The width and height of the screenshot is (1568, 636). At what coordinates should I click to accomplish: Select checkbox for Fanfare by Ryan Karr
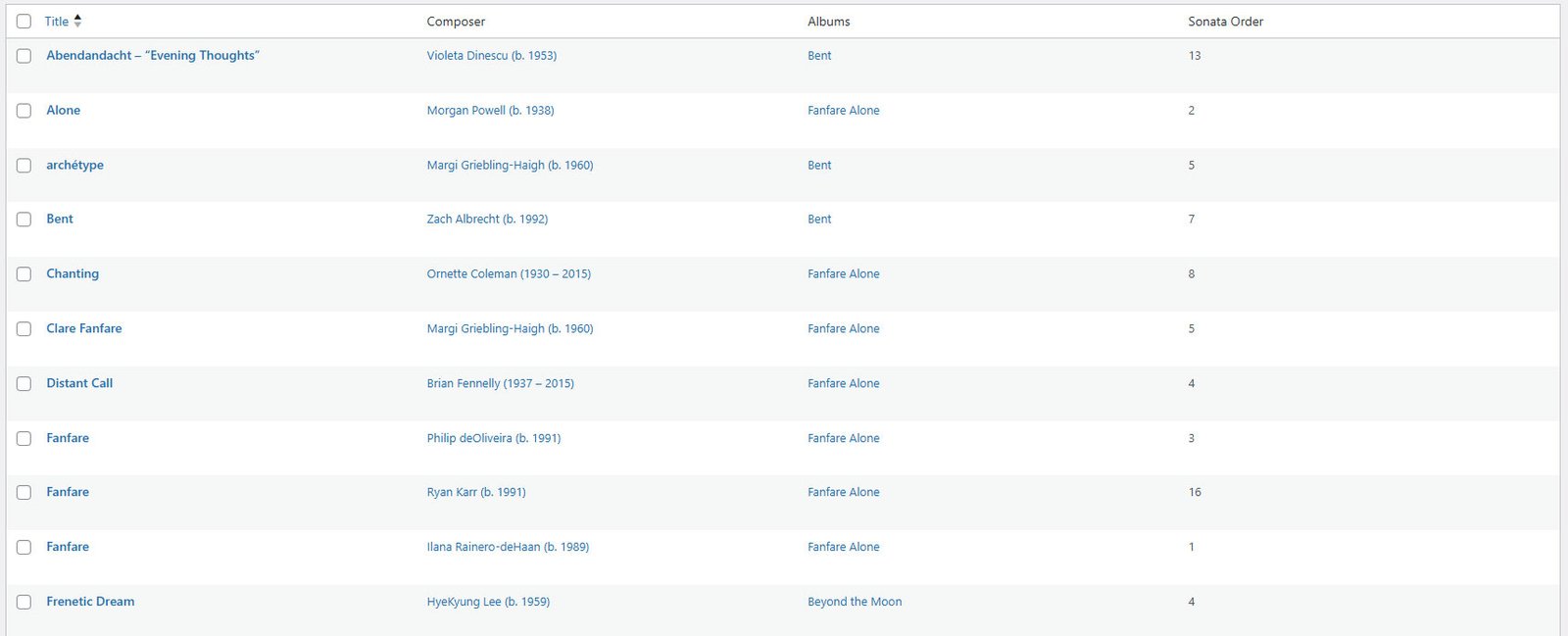click(x=24, y=493)
